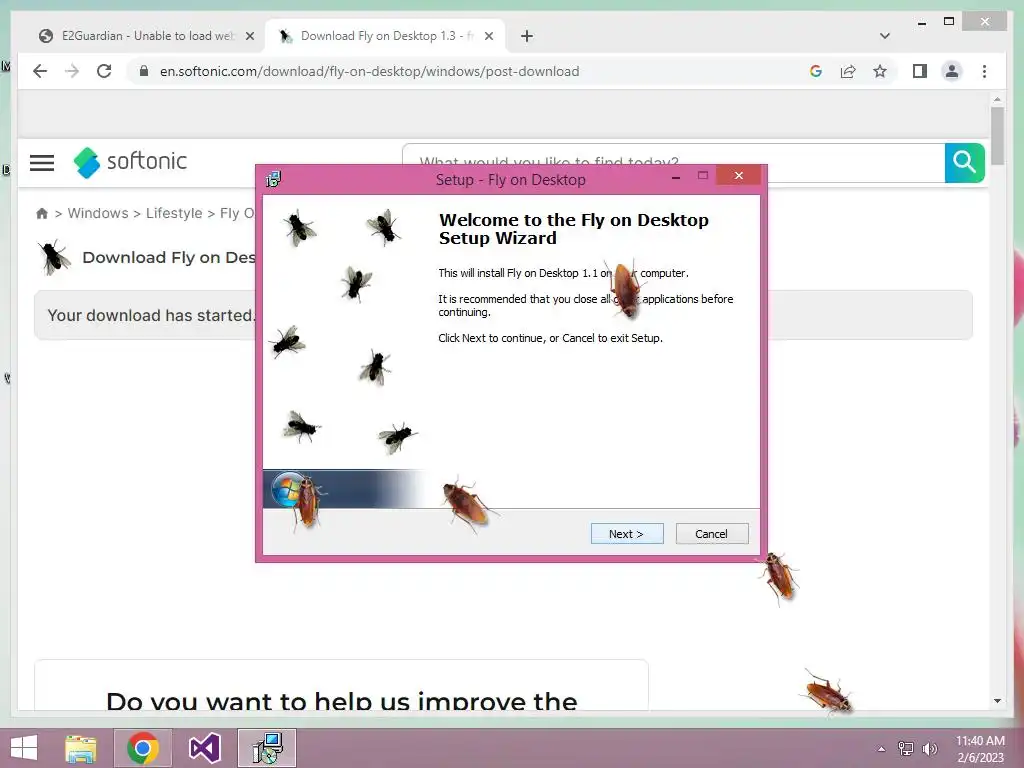The image size is (1024, 768).
Task: Show hidden system tray icons
Action: point(881,749)
